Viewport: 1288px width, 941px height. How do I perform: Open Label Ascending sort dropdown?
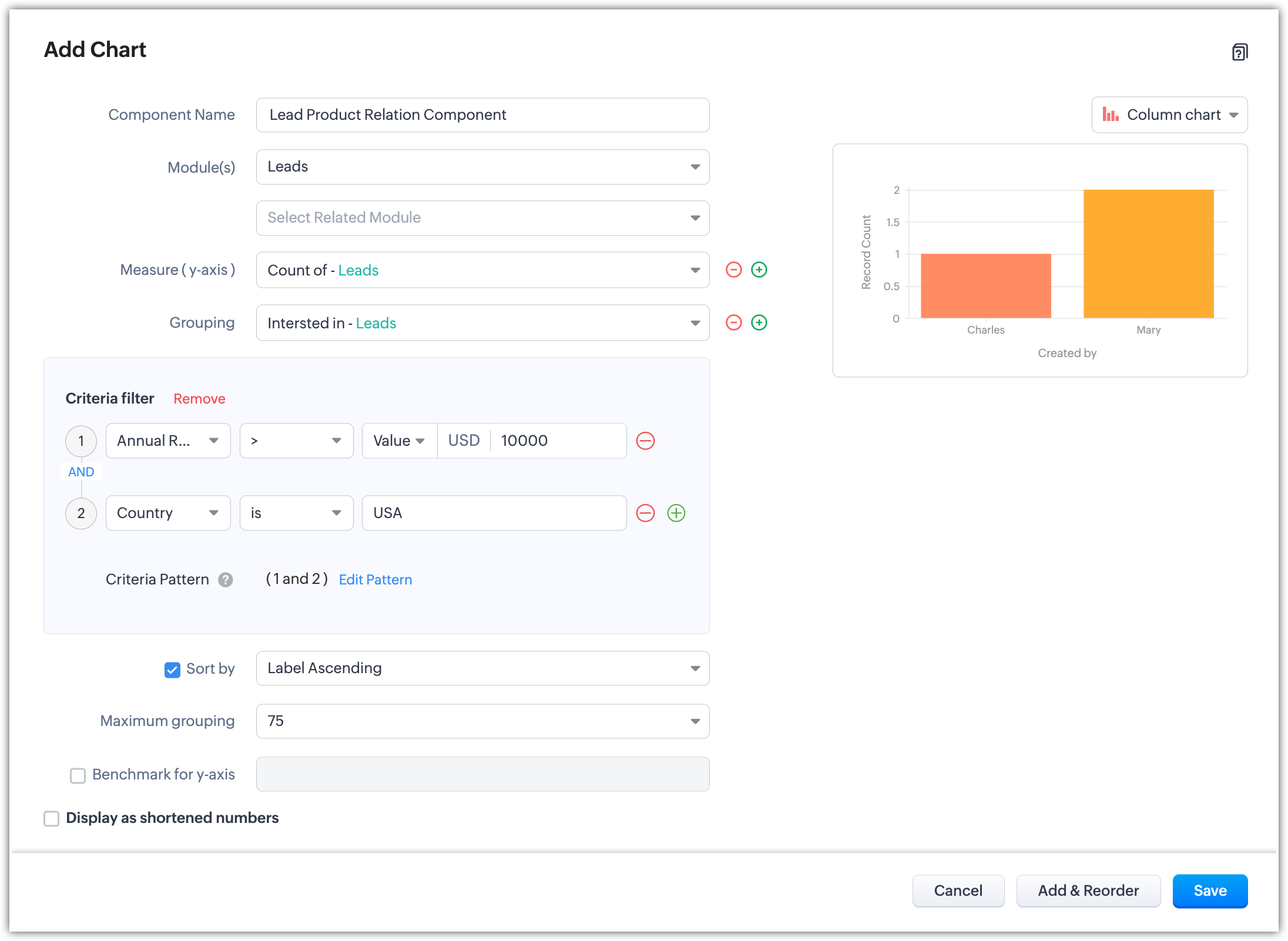click(x=482, y=668)
